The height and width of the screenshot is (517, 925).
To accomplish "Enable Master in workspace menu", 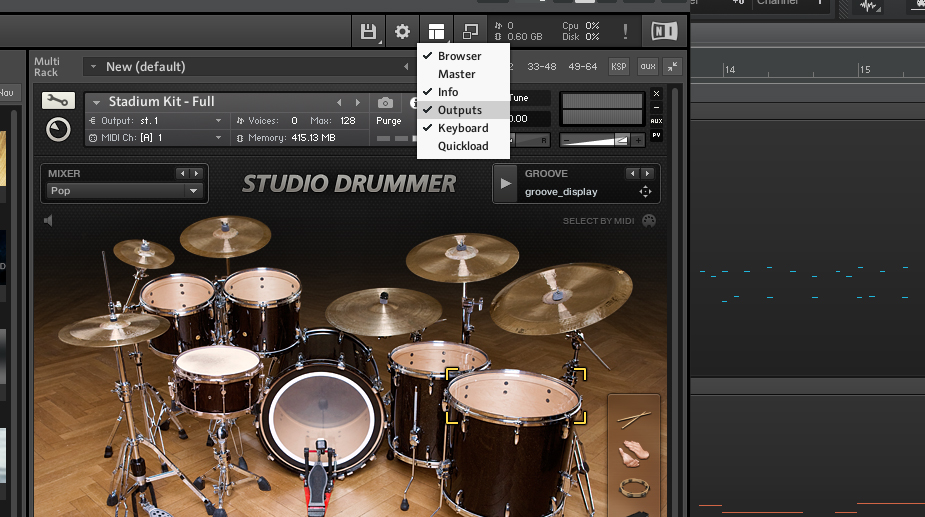I will point(463,74).
